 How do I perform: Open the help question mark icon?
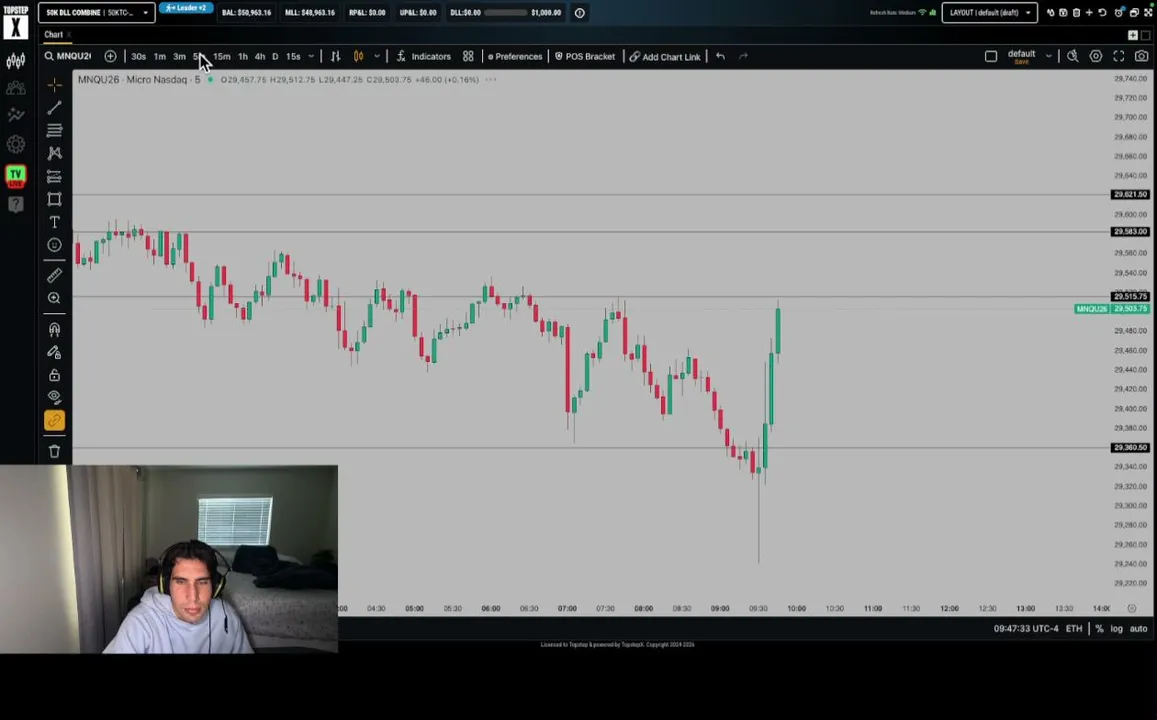15,204
